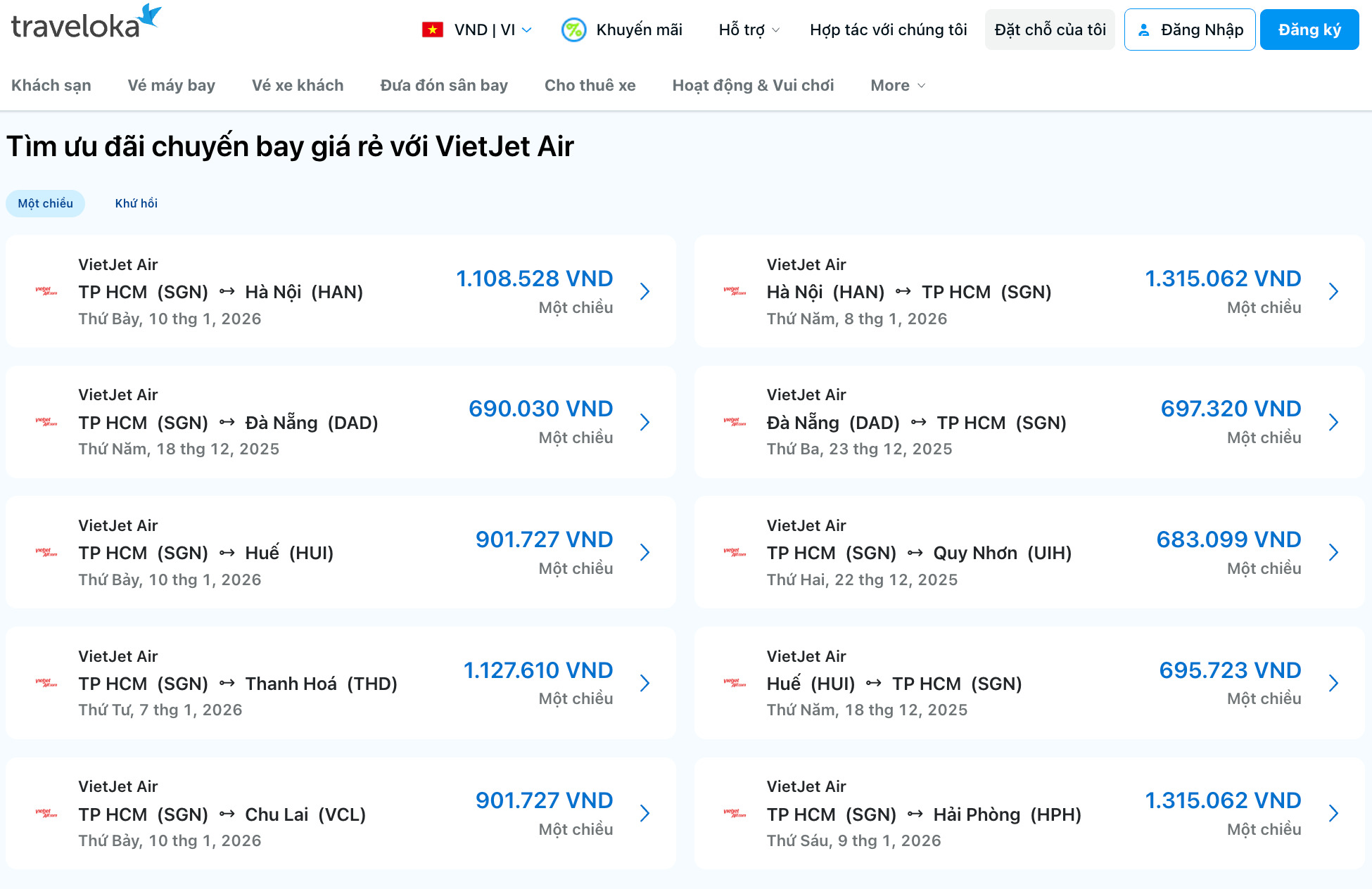Click the Đăng ký button
1372x889 pixels.
coord(1309,29)
